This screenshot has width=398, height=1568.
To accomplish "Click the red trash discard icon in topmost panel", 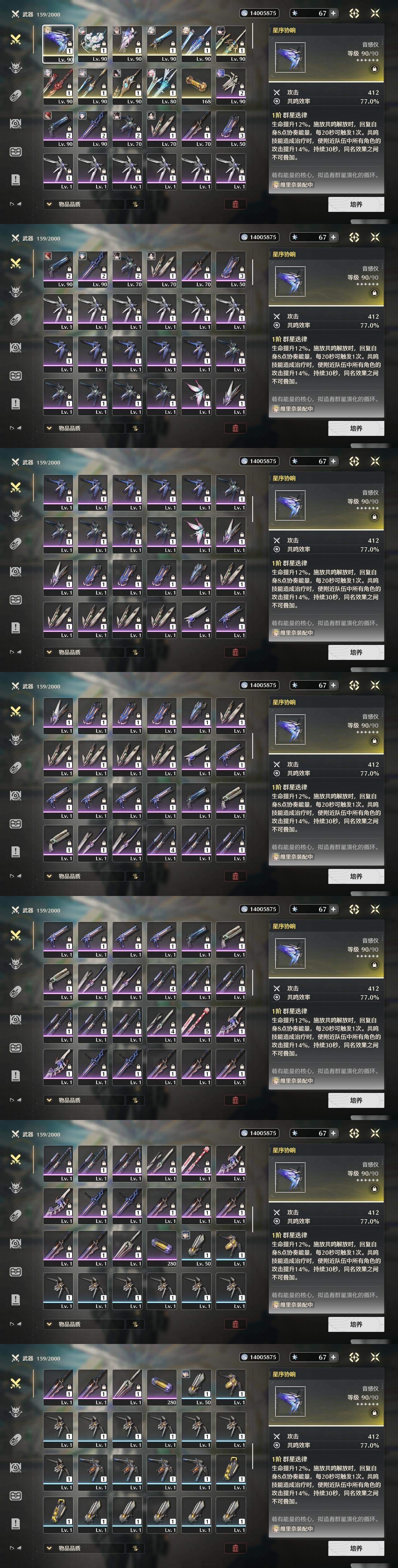I will 235,204.
